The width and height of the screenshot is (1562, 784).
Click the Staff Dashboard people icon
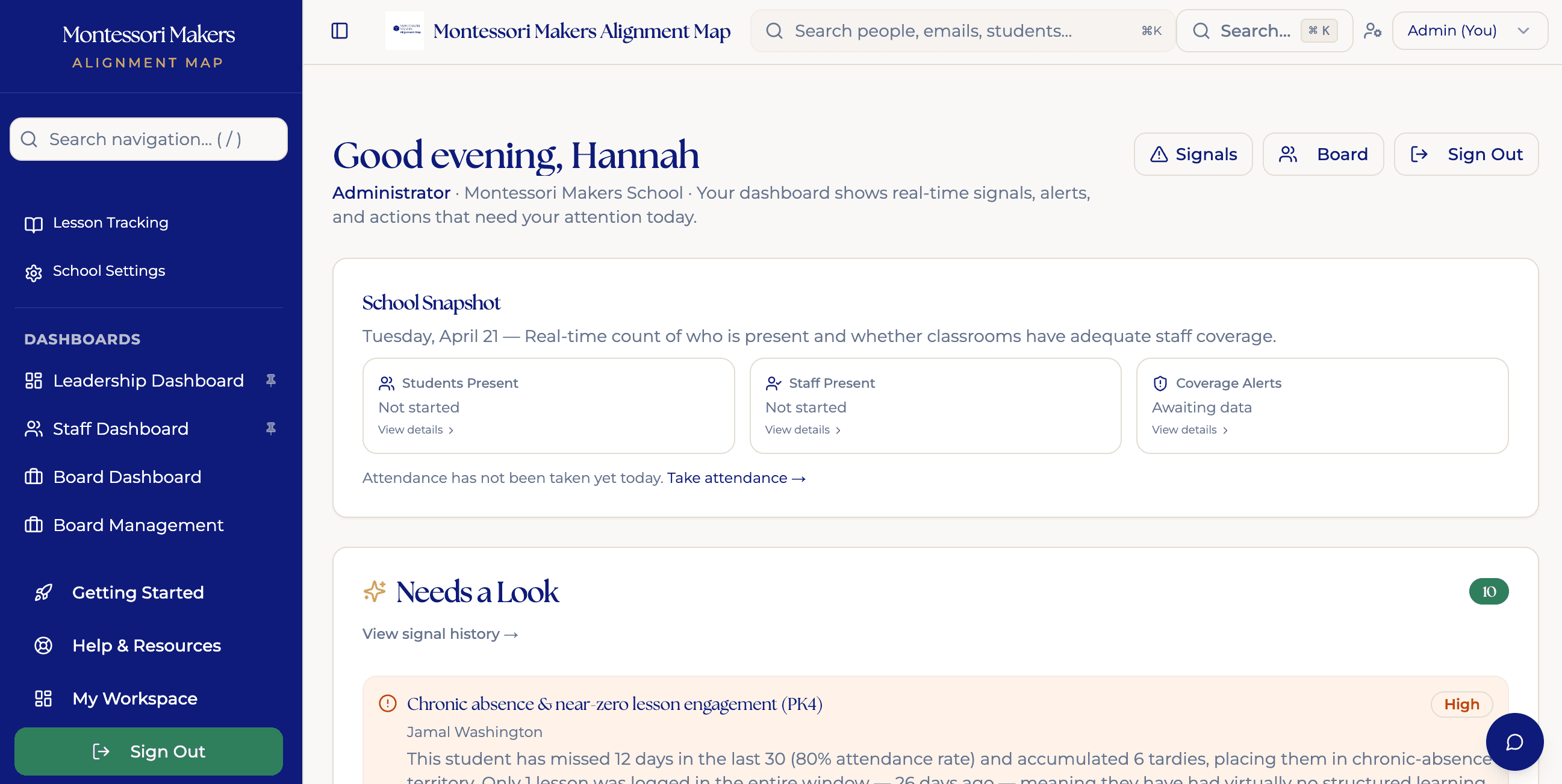coord(33,429)
